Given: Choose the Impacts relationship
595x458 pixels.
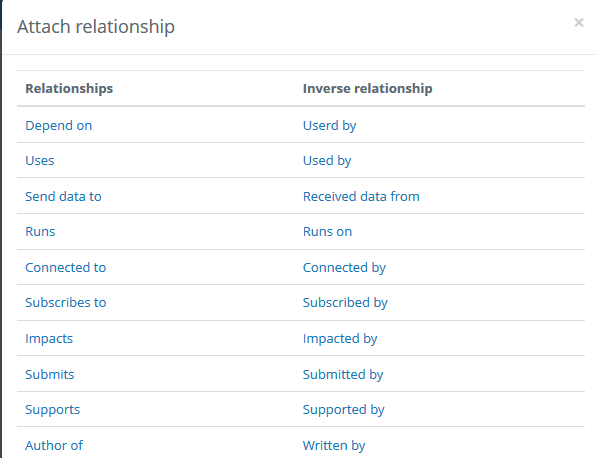Looking at the screenshot, I should pyautogui.click(x=49, y=338).
